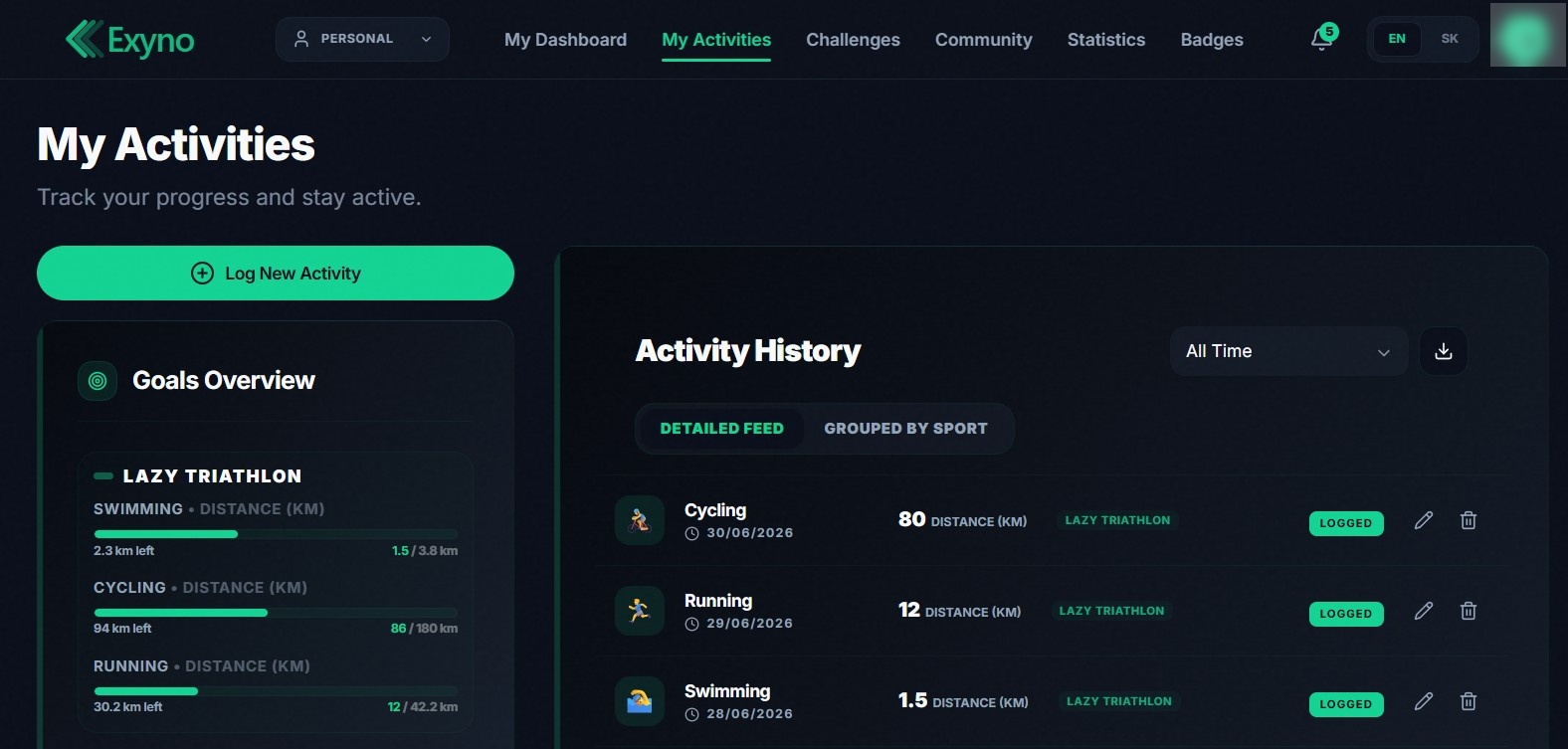This screenshot has width=1568, height=749.
Task: Delete the Swimming activity
Action: (1468, 701)
